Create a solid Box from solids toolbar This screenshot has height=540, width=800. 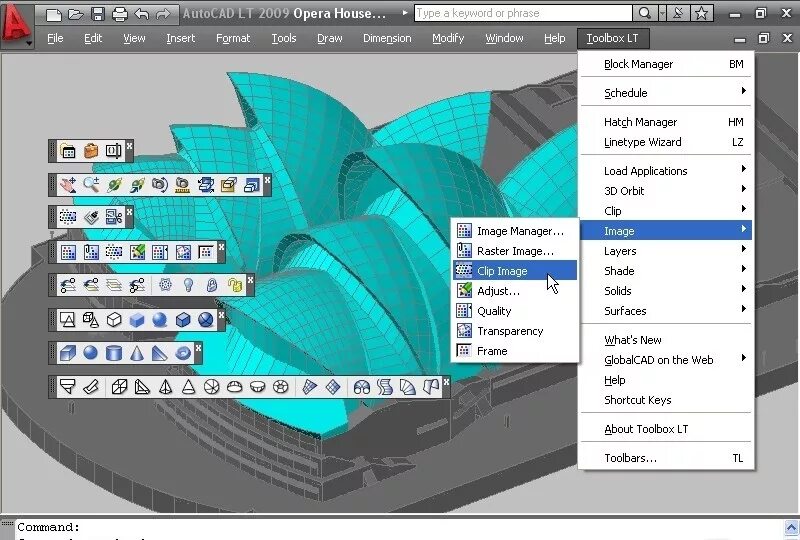(x=68, y=353)
